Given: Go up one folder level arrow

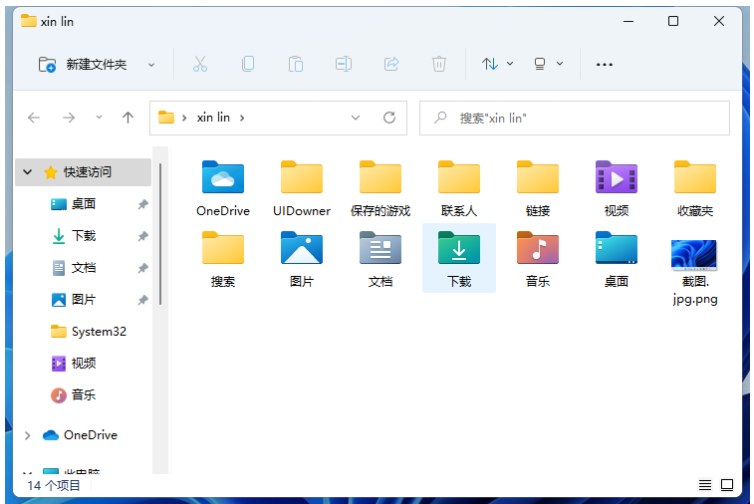Looking at the screenshot, I should tap(128, 117).
